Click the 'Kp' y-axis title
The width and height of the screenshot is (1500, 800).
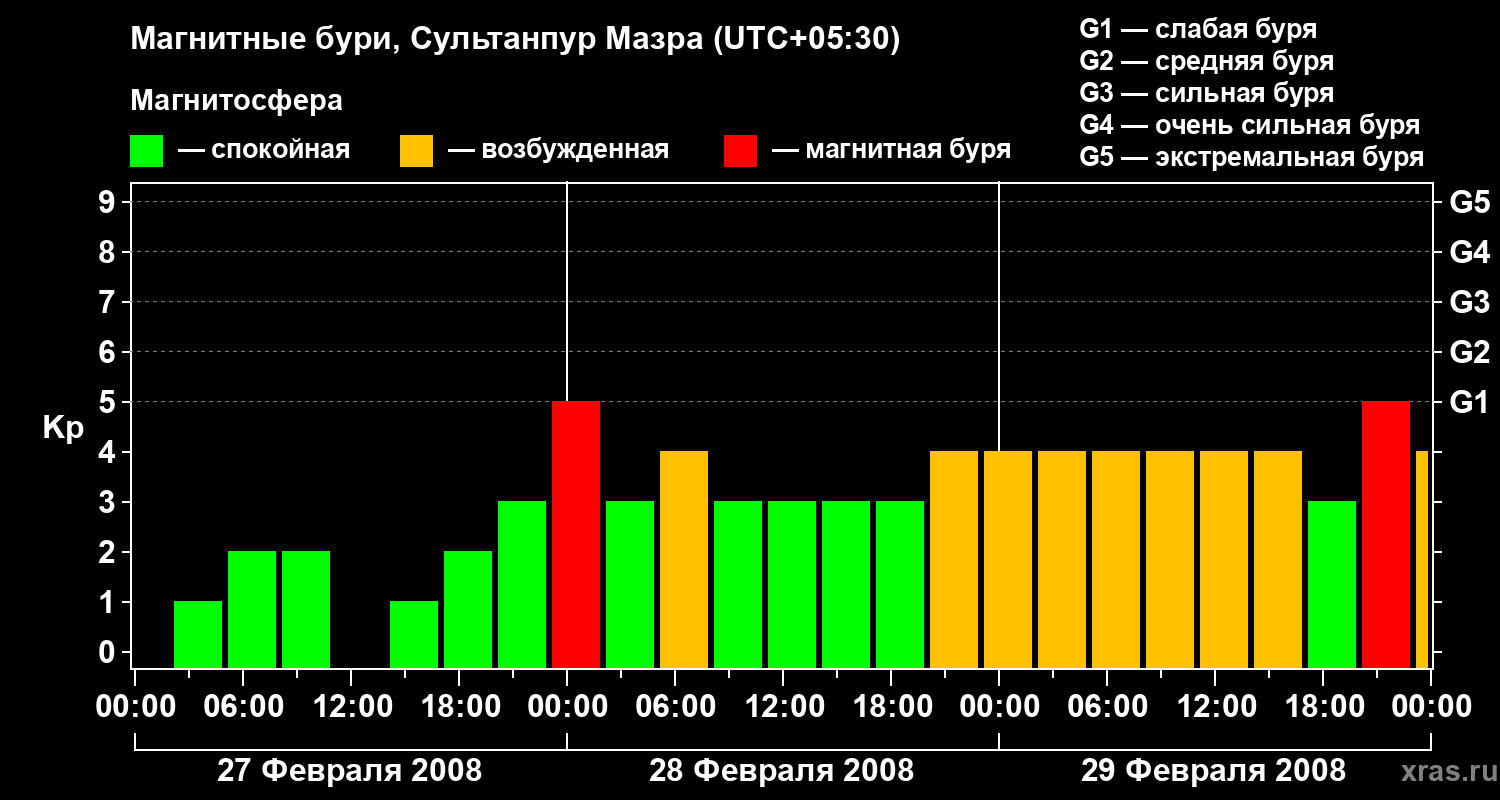[63, 428]
